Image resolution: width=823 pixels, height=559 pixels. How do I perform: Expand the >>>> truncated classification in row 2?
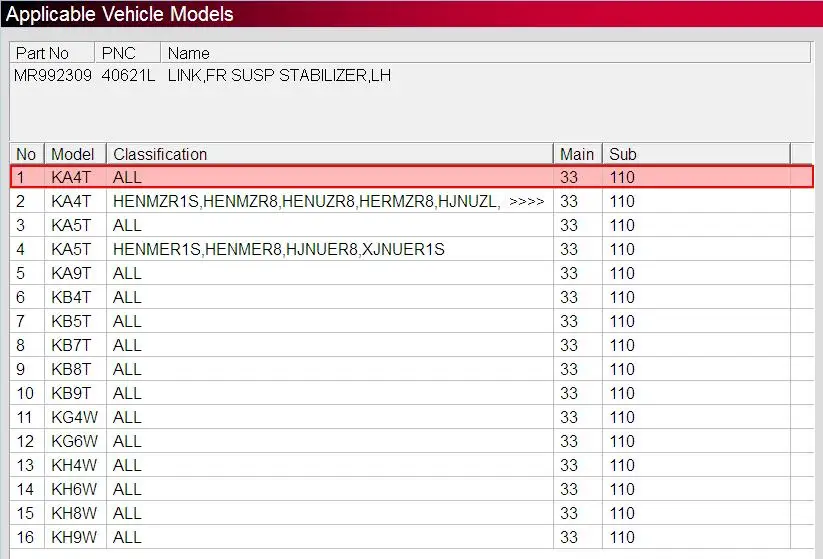coord(527,201)
